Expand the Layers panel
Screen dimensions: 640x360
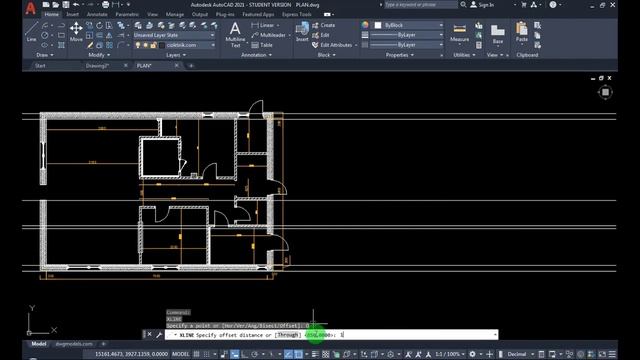coord(176,55)
